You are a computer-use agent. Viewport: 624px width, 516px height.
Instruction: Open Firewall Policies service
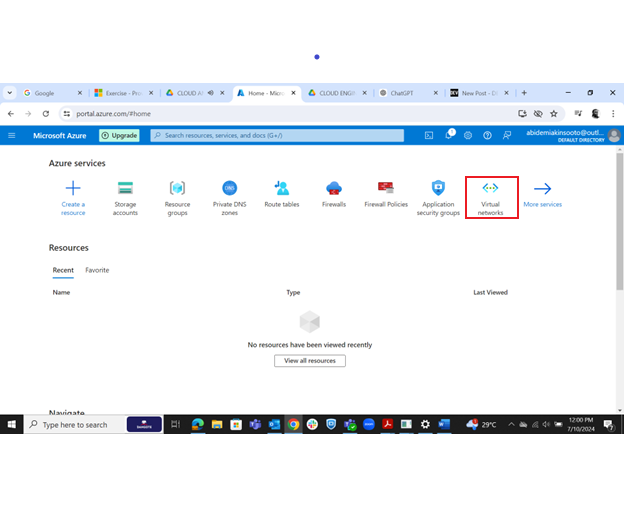[x=386, y=194]
